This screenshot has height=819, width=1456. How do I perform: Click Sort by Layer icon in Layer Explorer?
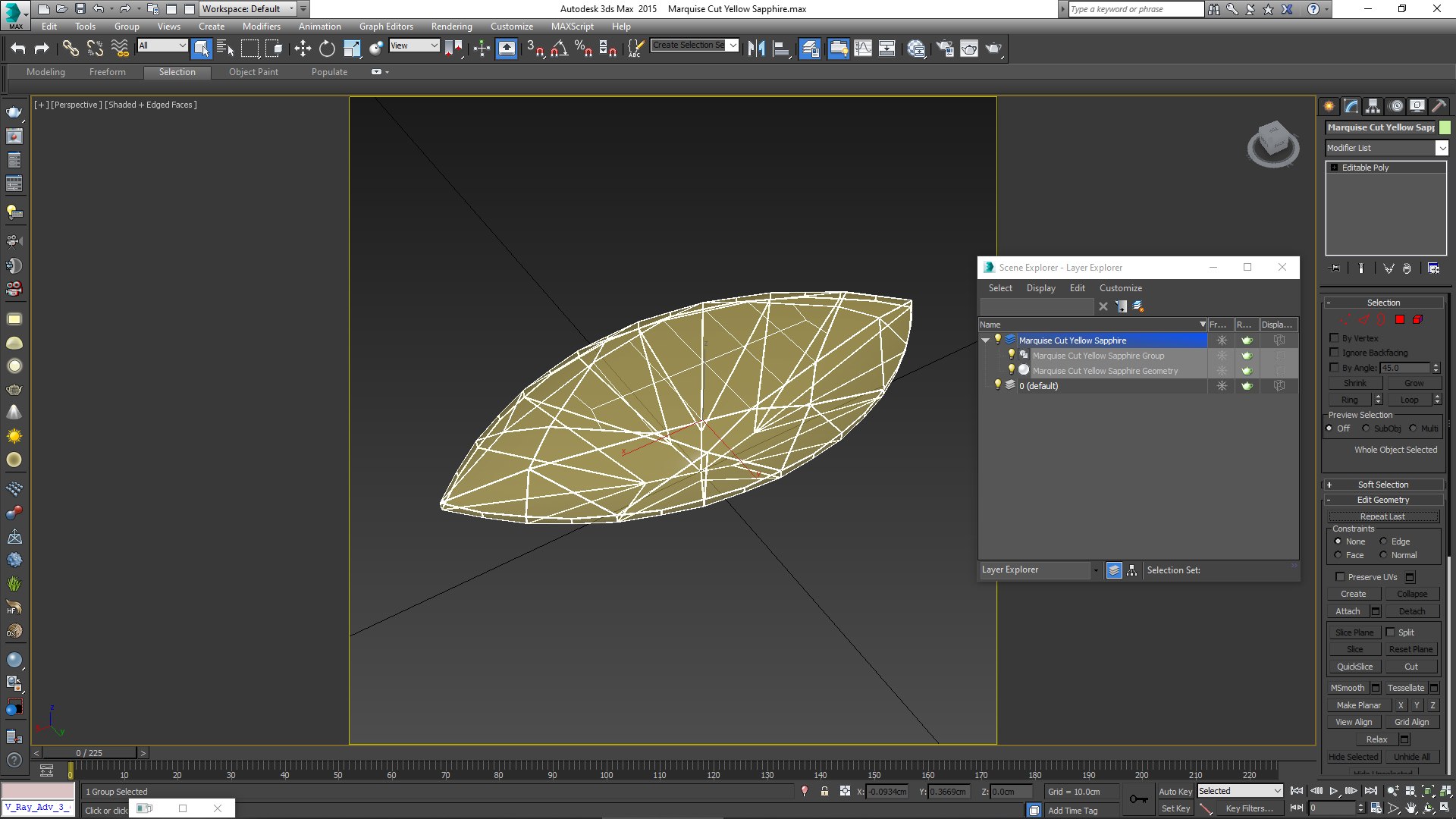click(1114, 570)
